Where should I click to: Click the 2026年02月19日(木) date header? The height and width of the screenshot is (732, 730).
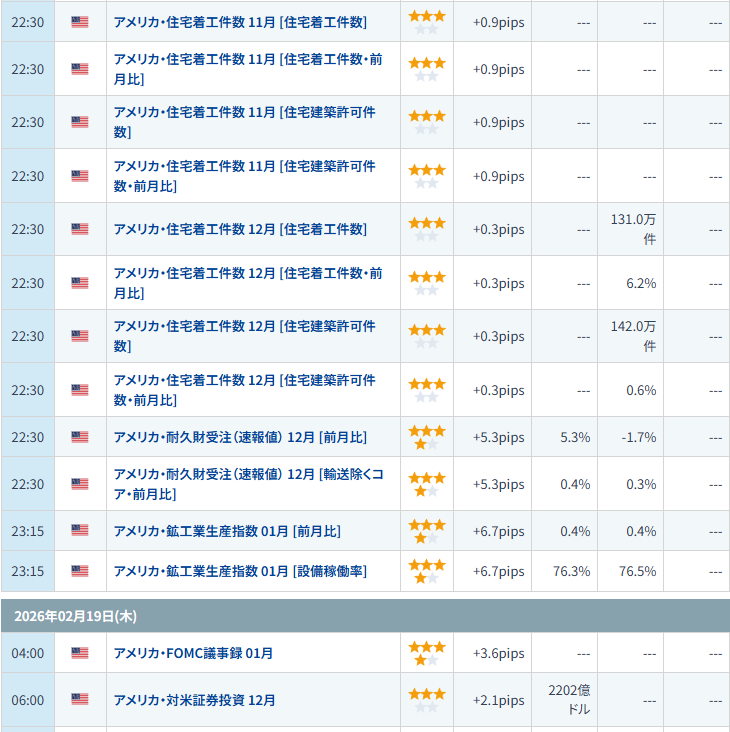coord(76,616)
